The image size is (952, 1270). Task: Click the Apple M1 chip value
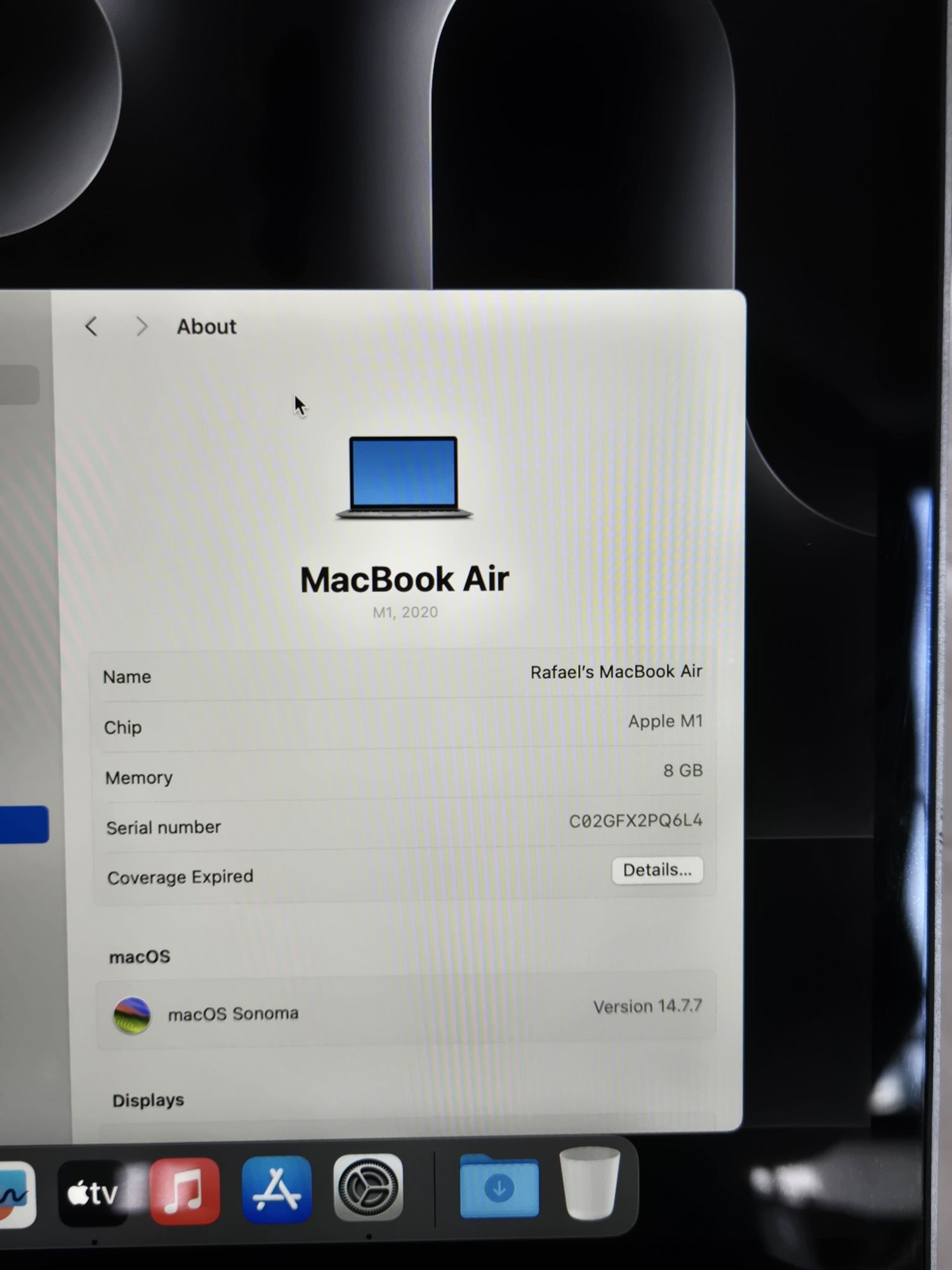point(666,721)
